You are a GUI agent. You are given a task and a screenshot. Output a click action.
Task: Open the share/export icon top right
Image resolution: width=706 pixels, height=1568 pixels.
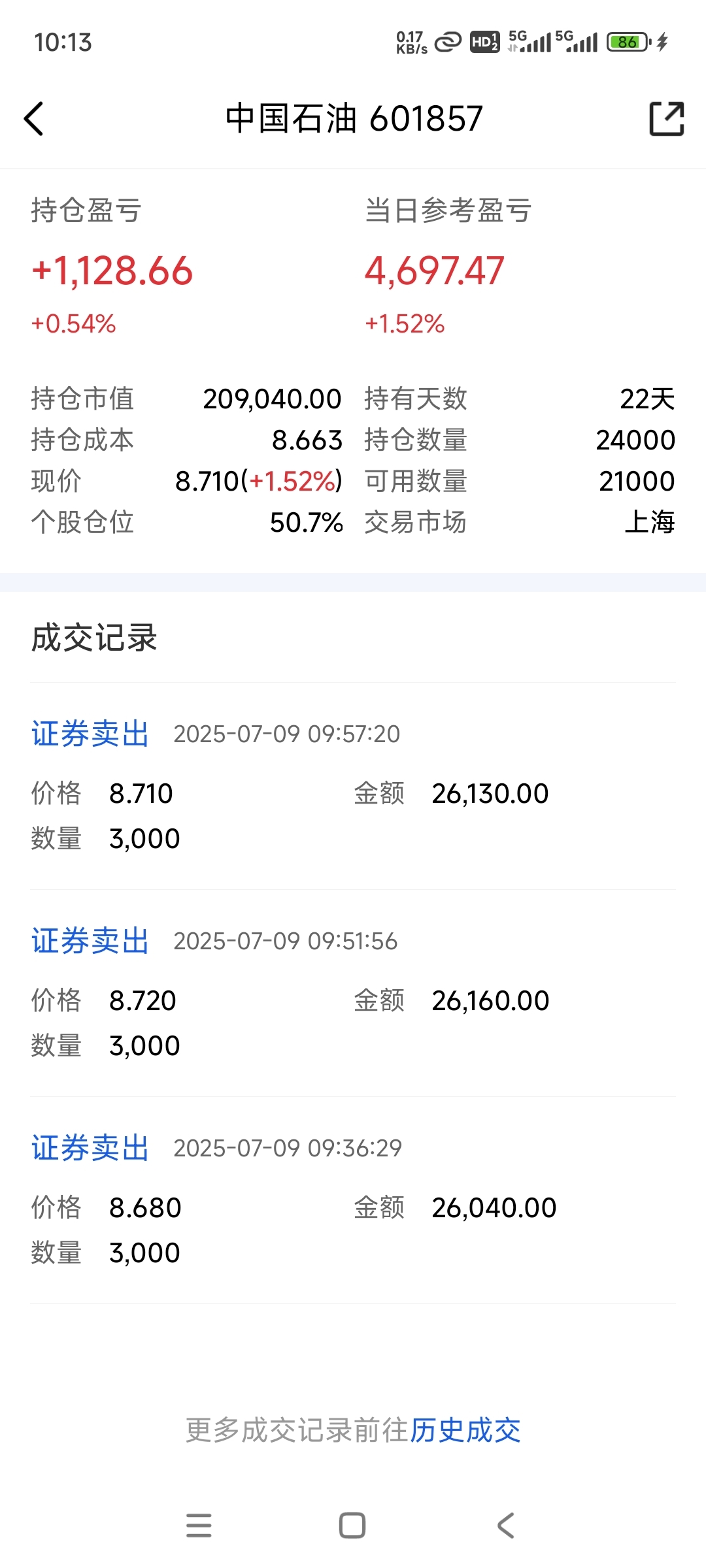pos(667,119)
